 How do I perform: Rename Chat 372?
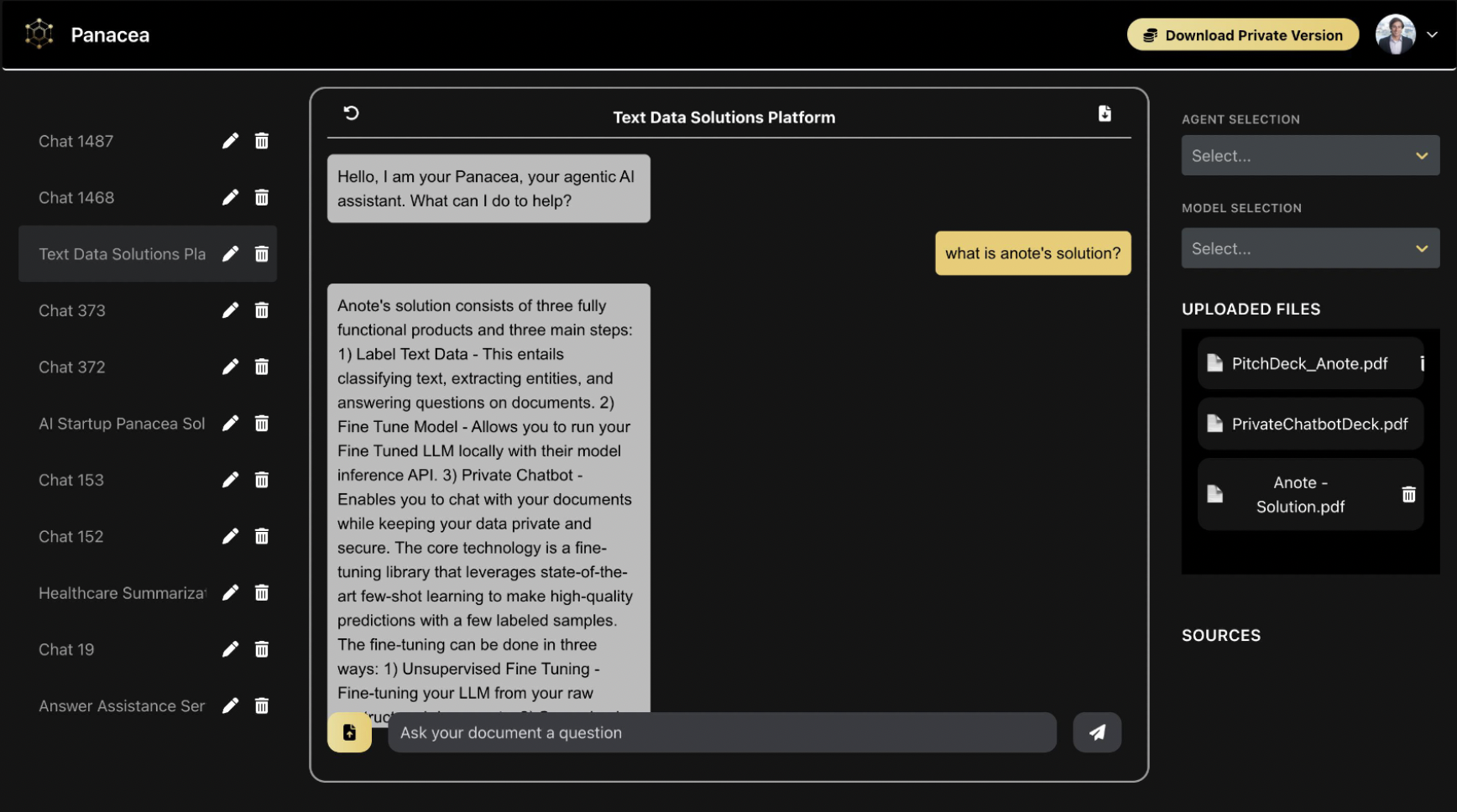pos(230,367)
